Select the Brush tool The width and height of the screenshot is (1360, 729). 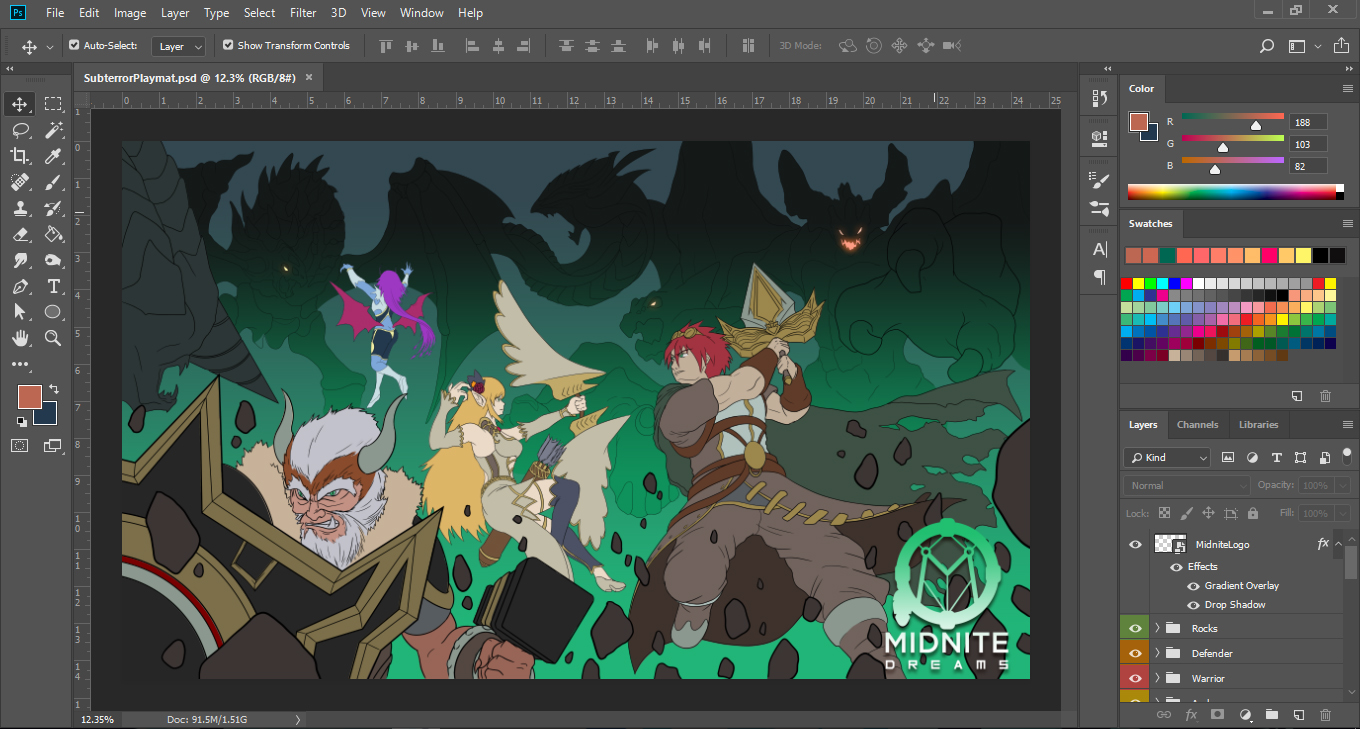(x=53, y=182)
